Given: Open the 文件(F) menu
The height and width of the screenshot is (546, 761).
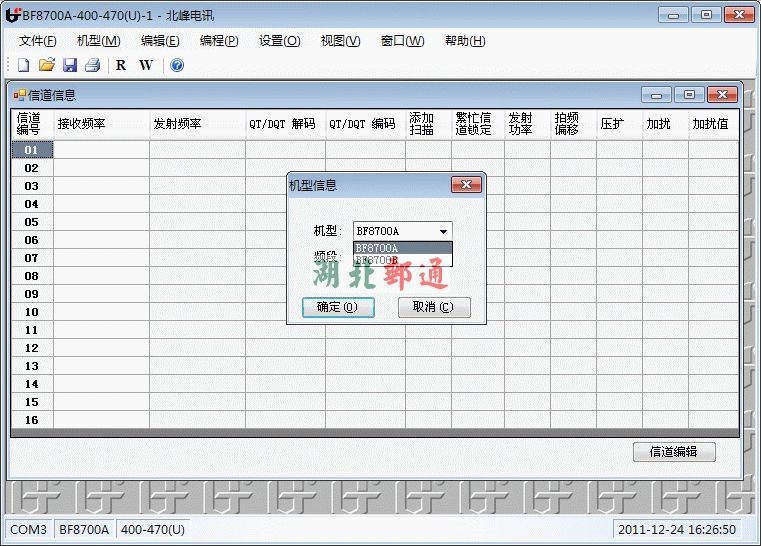Looking at the screenshot, I should 38,41.
